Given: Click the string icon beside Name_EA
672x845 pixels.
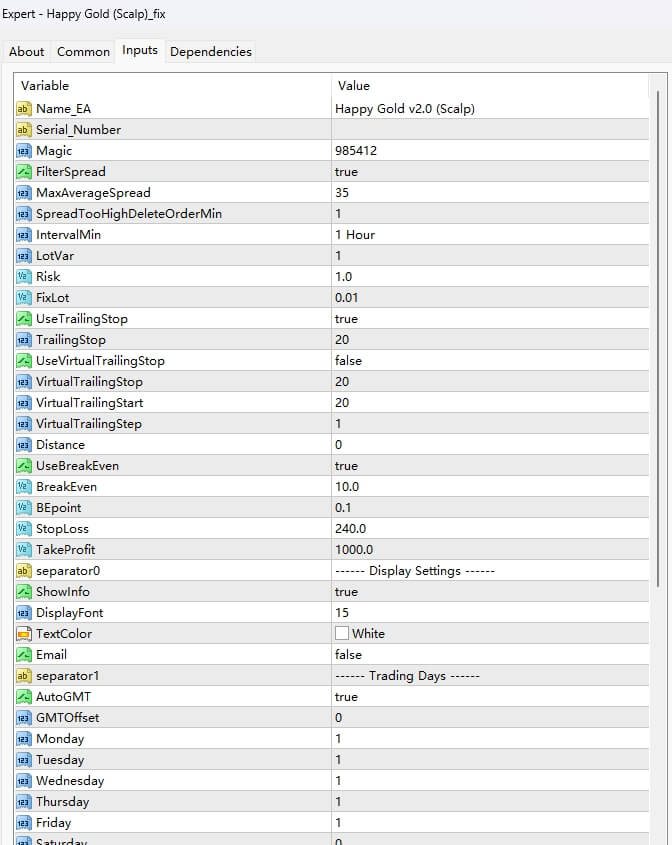Looking at the screenshot, I should pyautogui.click(x=24, y=108).
